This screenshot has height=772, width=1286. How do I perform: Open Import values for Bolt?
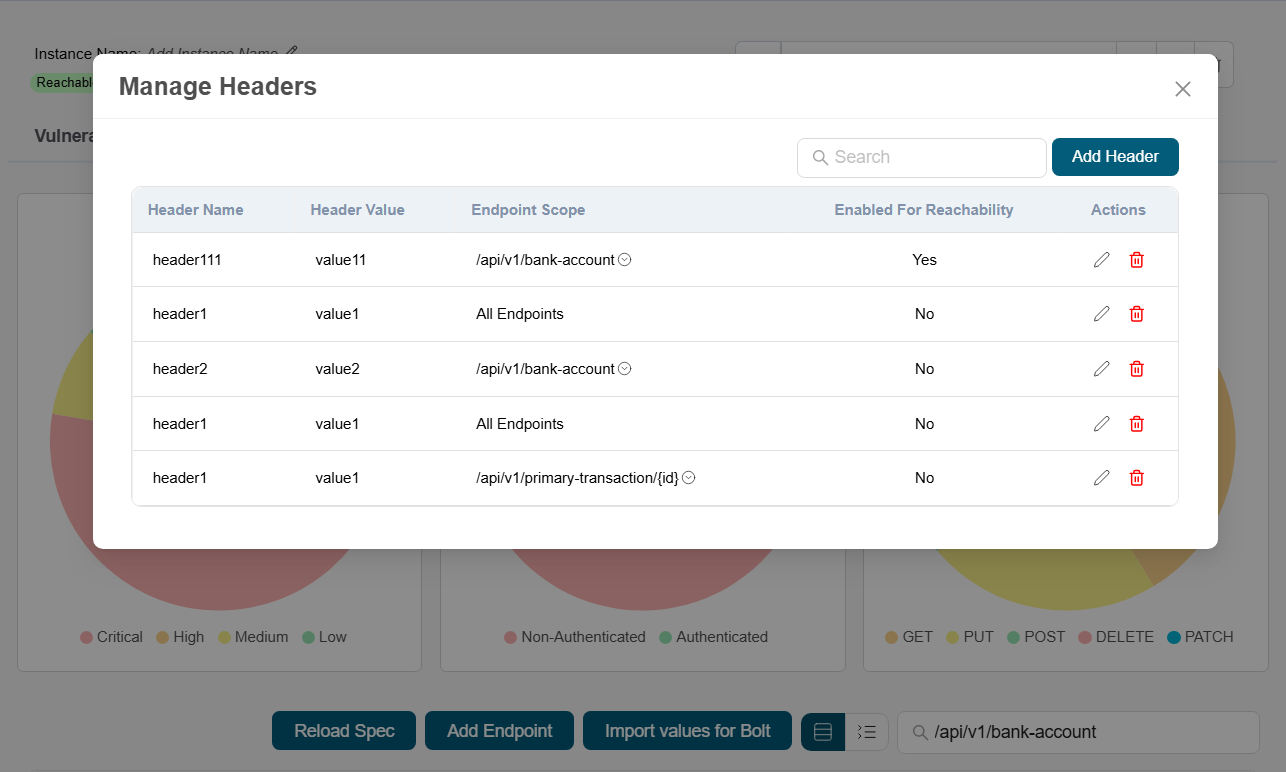(687, 731)
